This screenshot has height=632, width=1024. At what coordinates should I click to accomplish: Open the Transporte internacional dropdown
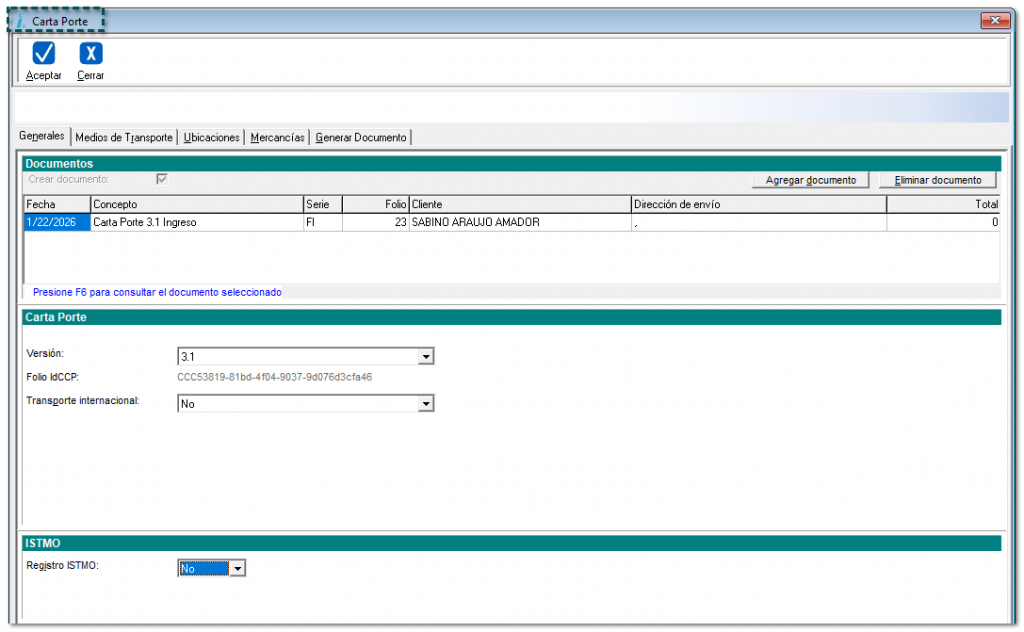point(426,404)
